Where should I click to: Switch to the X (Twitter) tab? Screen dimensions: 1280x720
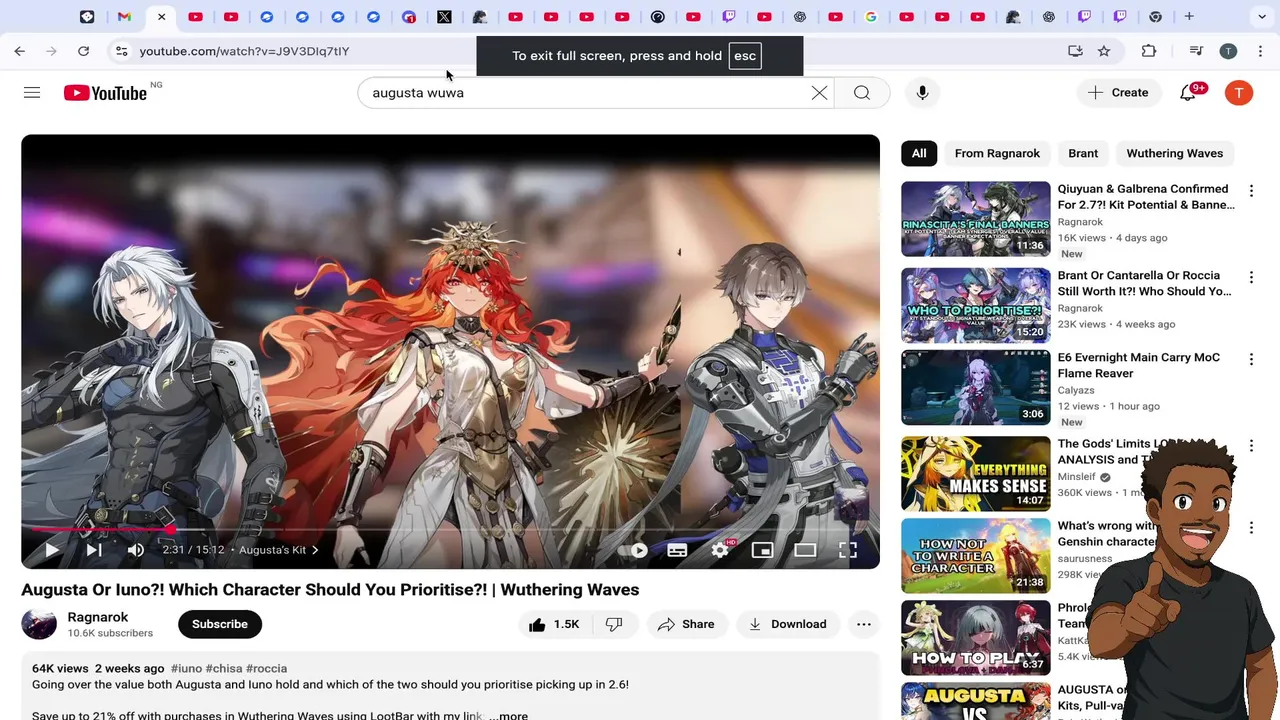pyautogui.click(x=444, y=17)
